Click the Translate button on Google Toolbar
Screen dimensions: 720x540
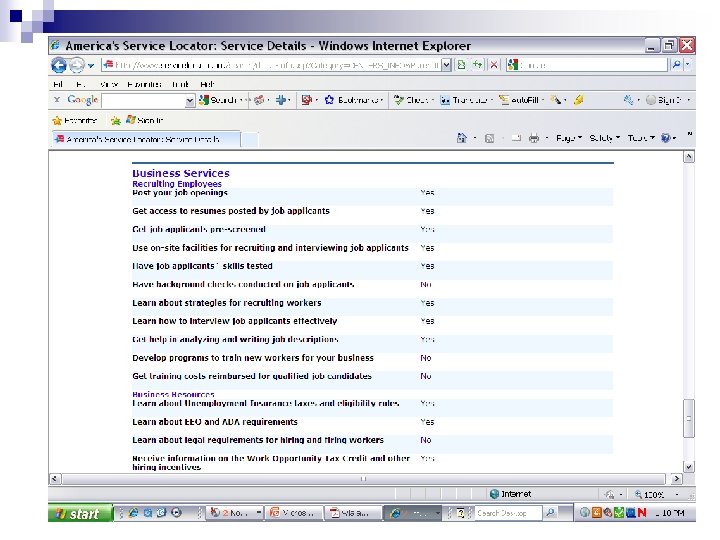pos(465,100)
